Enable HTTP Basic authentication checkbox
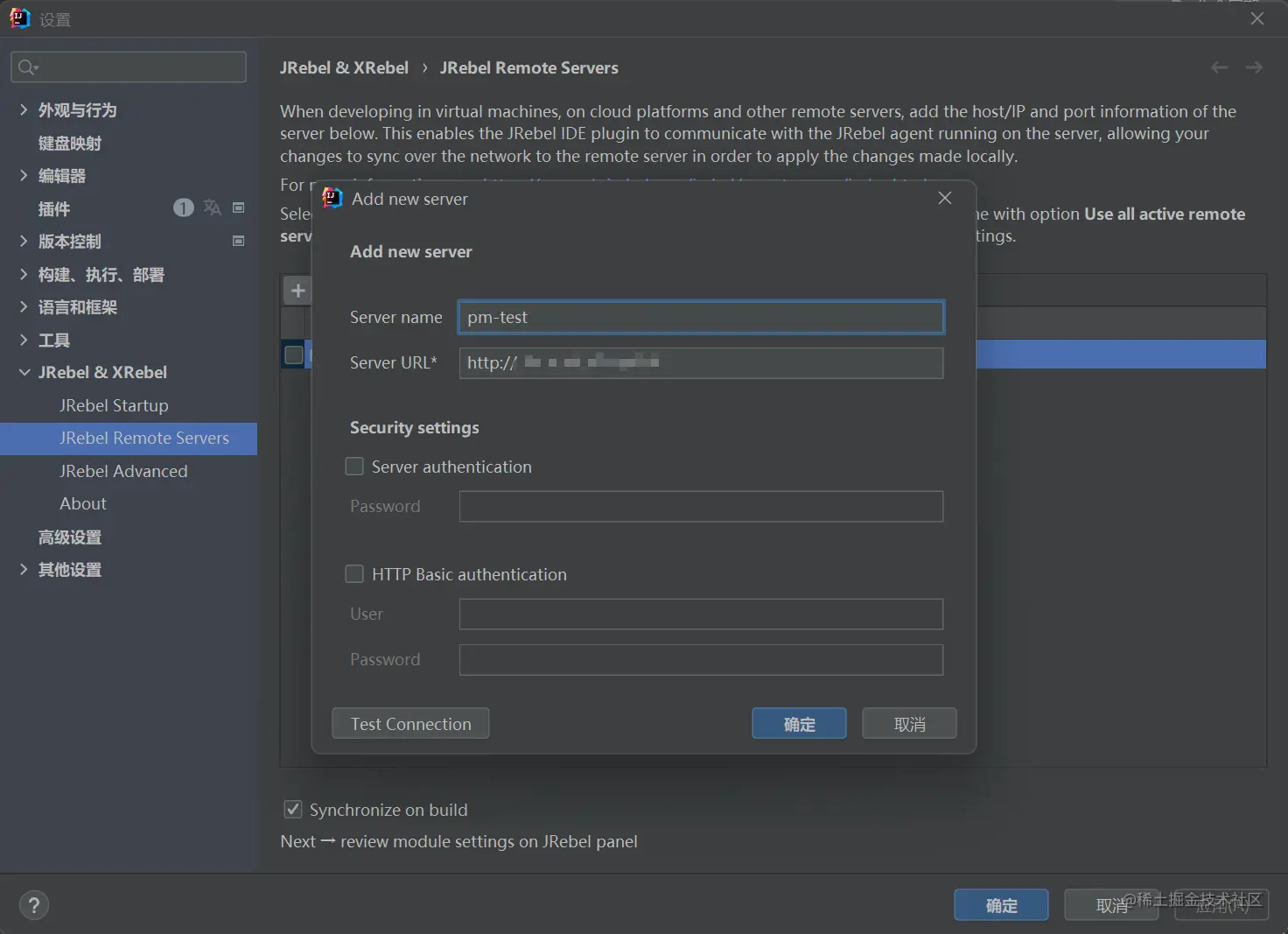 tap(354, 574)
